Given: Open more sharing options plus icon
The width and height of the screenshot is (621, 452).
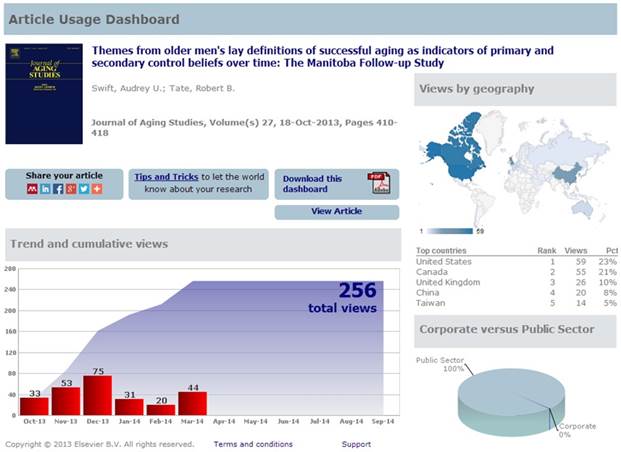Looking at the screenshot, I should point(97,189).
